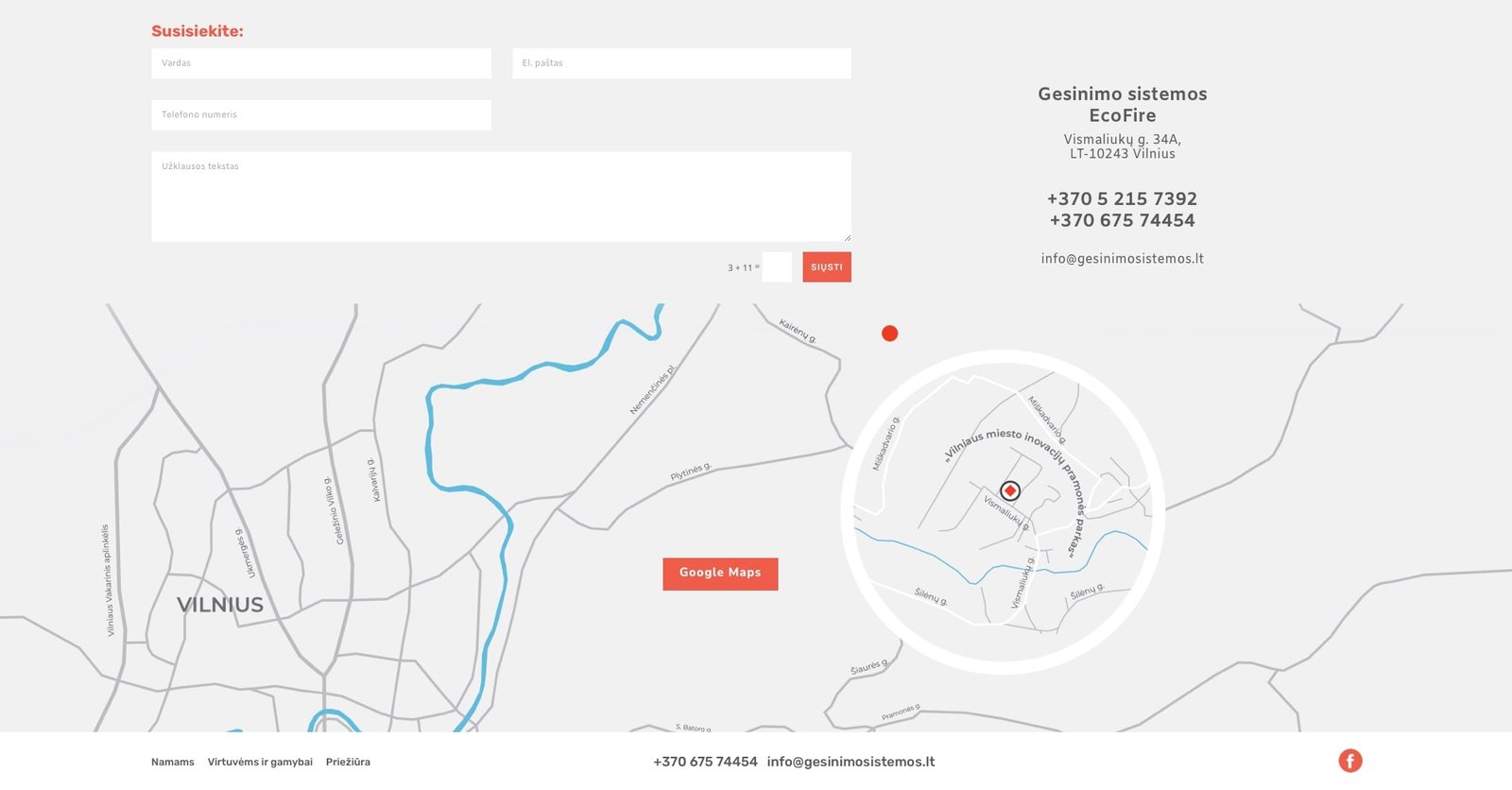This screenshot has width=1512, height=790.
Task: Go to Namams in the footer menu
Action: (x=173, y=763)
